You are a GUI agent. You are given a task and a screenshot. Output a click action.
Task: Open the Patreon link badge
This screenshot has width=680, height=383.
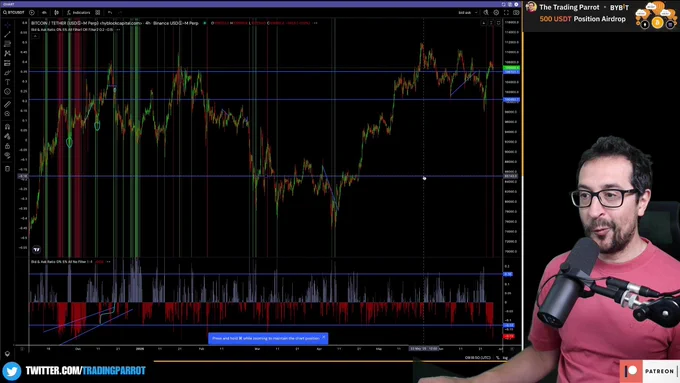pos(649,371)
